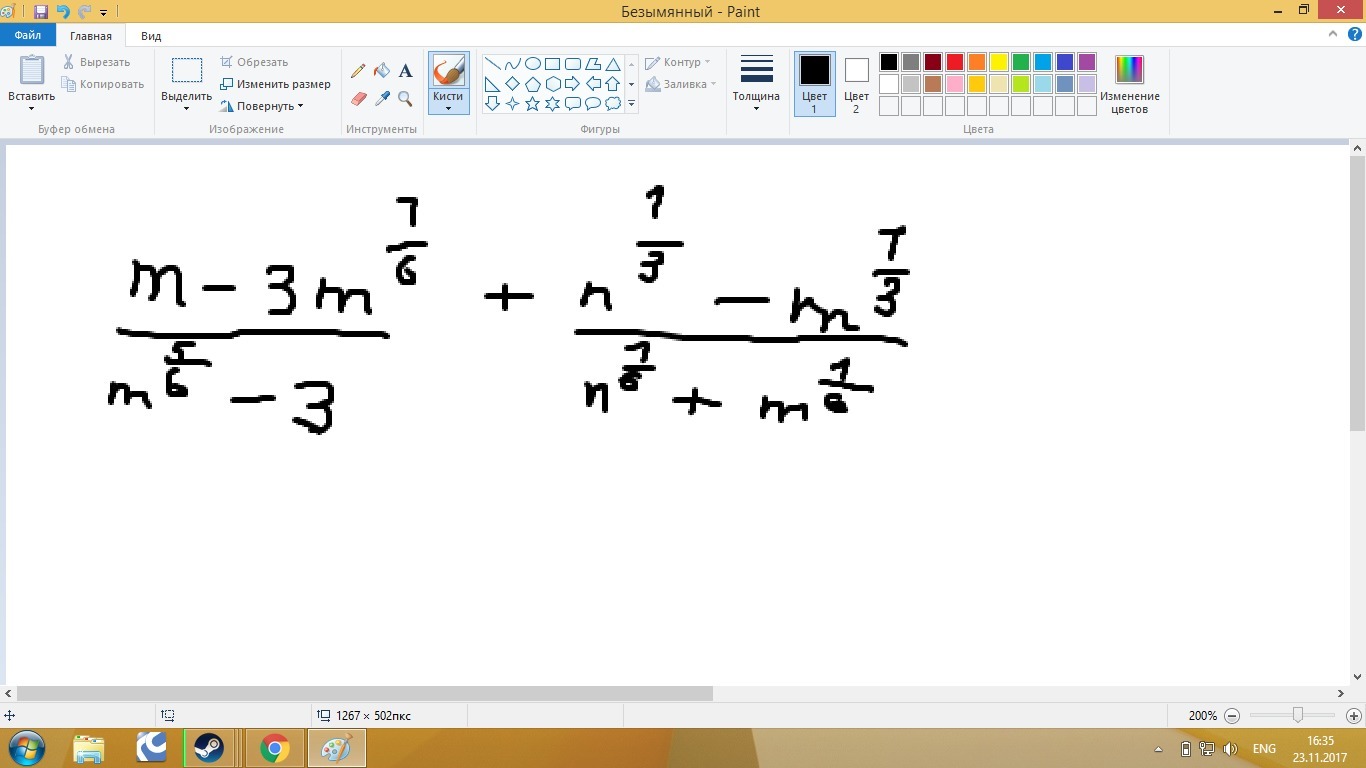Show hidden system tray icons

click(1159, 749)
